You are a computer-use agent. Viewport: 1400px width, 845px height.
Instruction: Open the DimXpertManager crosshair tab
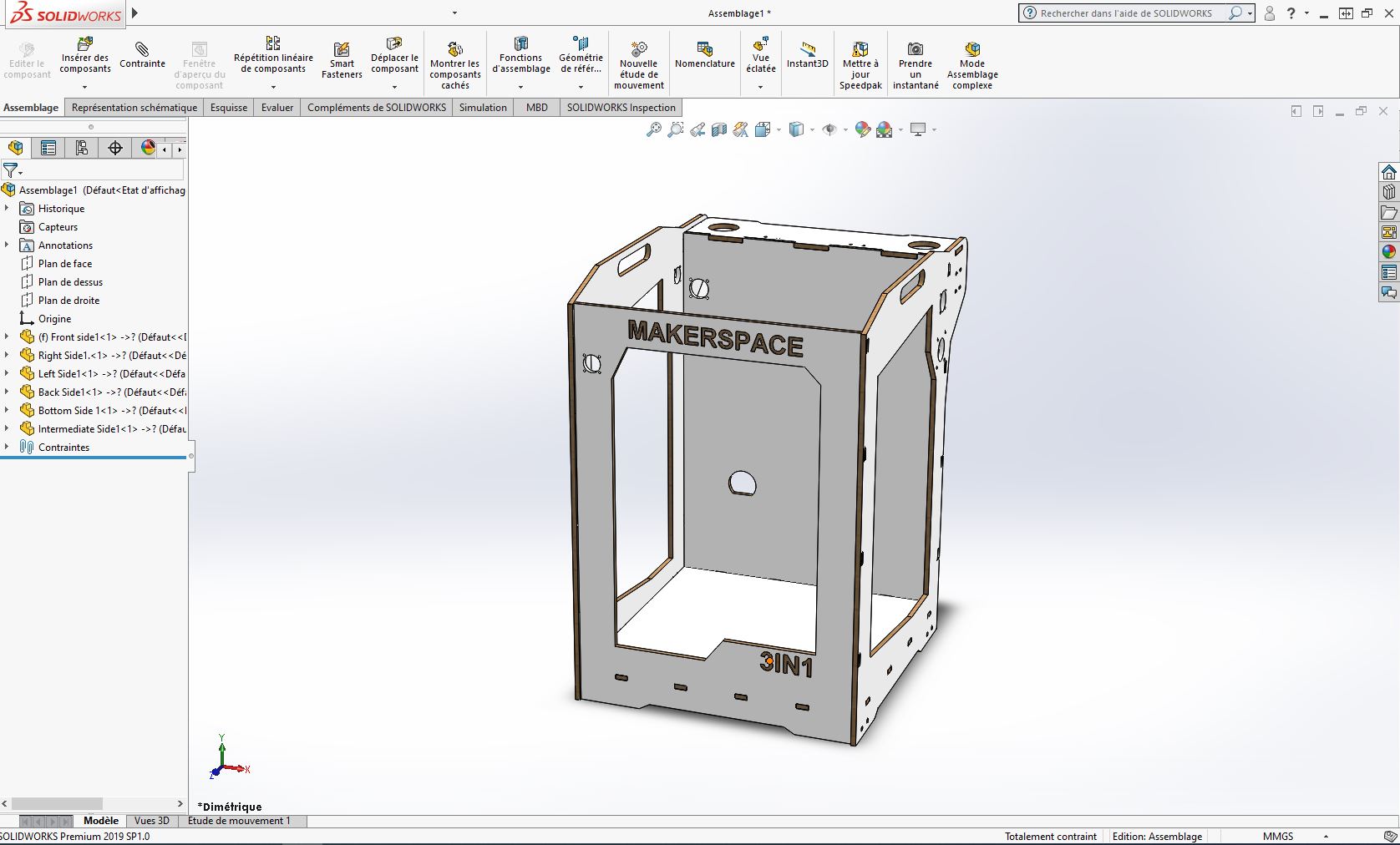115,149
